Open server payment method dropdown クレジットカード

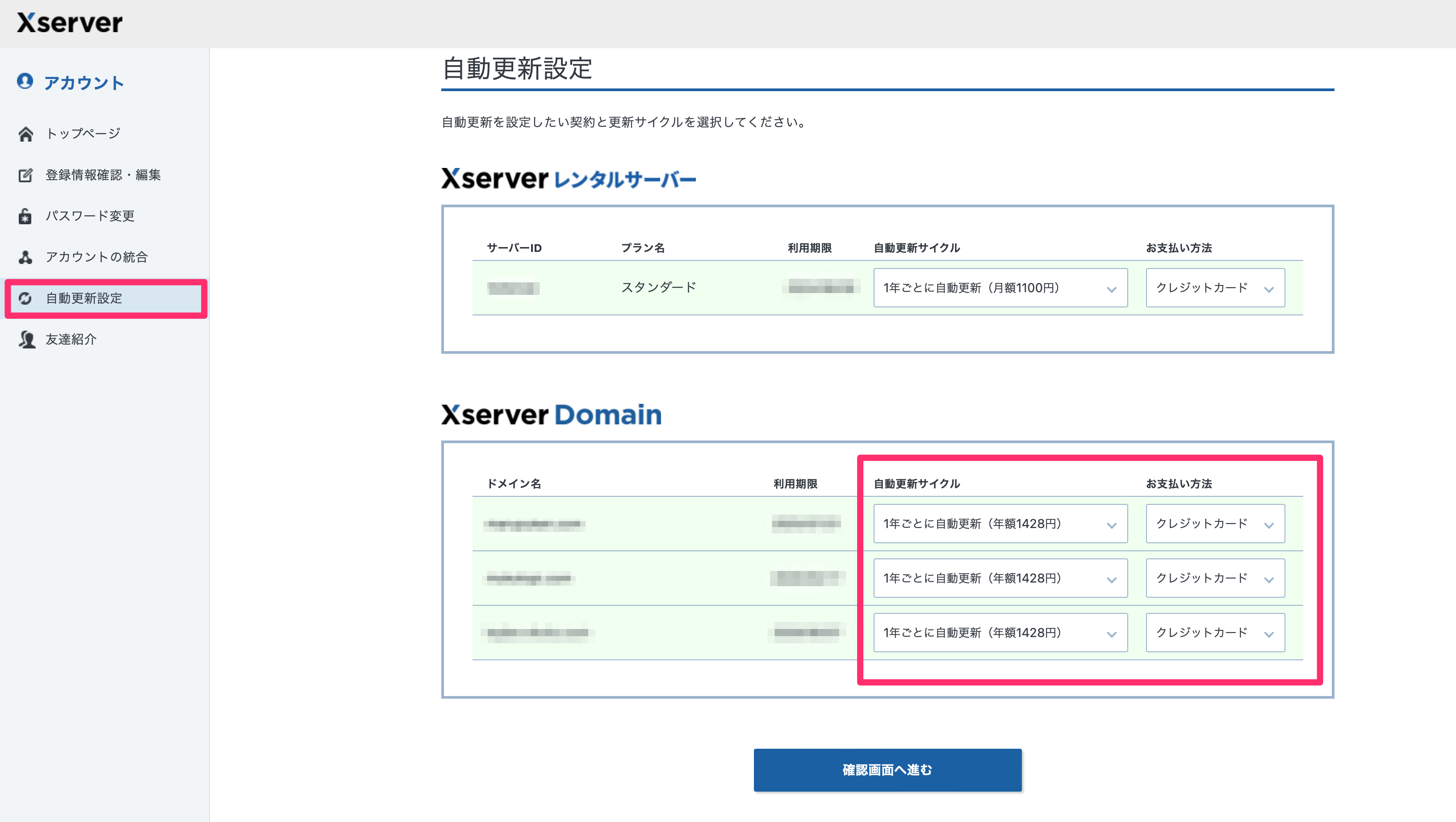[x=1215, y=288]
